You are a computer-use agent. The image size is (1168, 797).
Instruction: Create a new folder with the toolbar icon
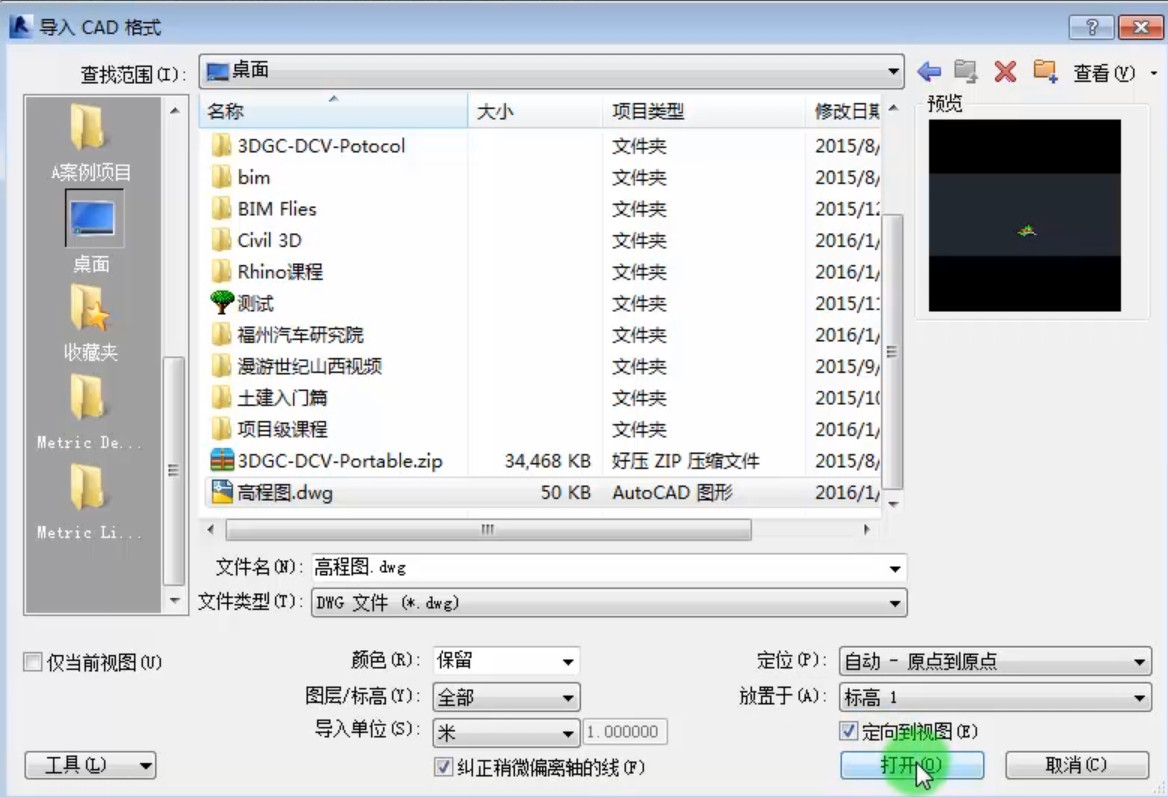coord(1045,72)
